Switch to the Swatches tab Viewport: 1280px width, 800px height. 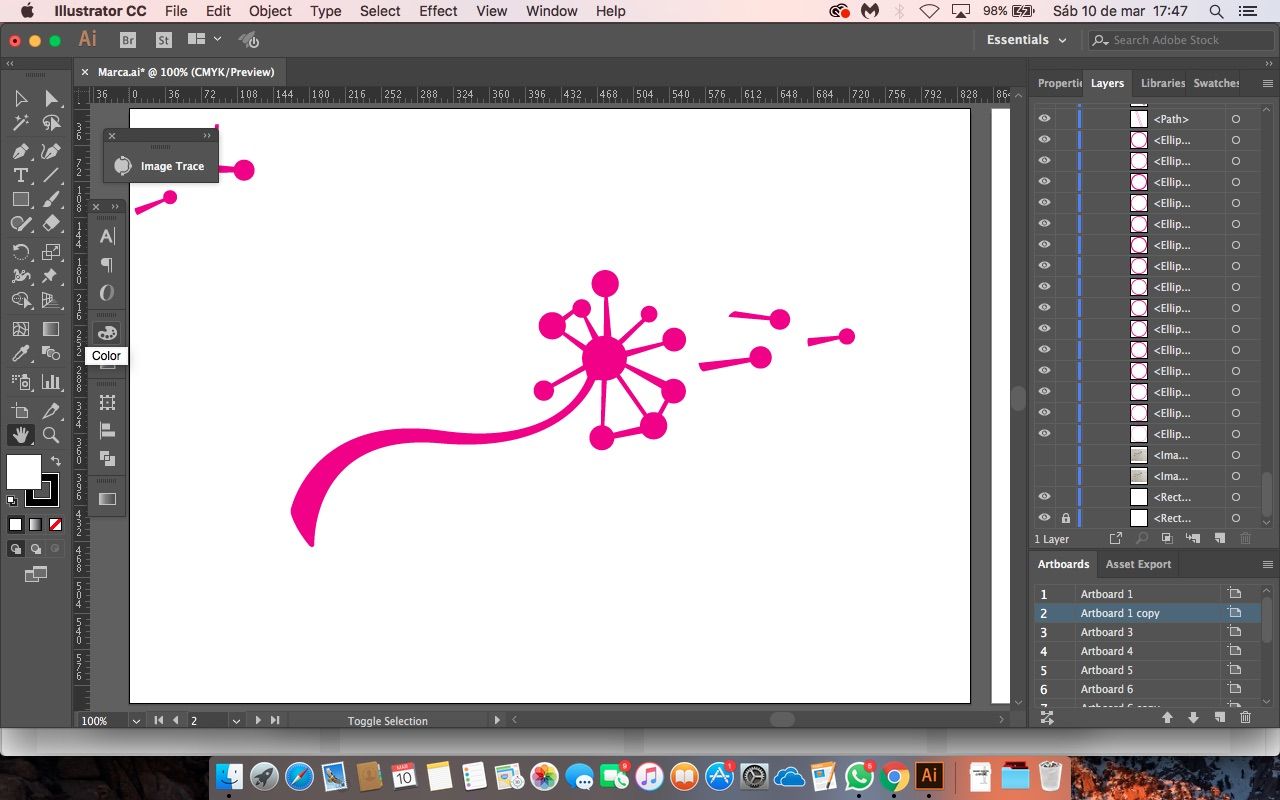tap(1216, 83)
